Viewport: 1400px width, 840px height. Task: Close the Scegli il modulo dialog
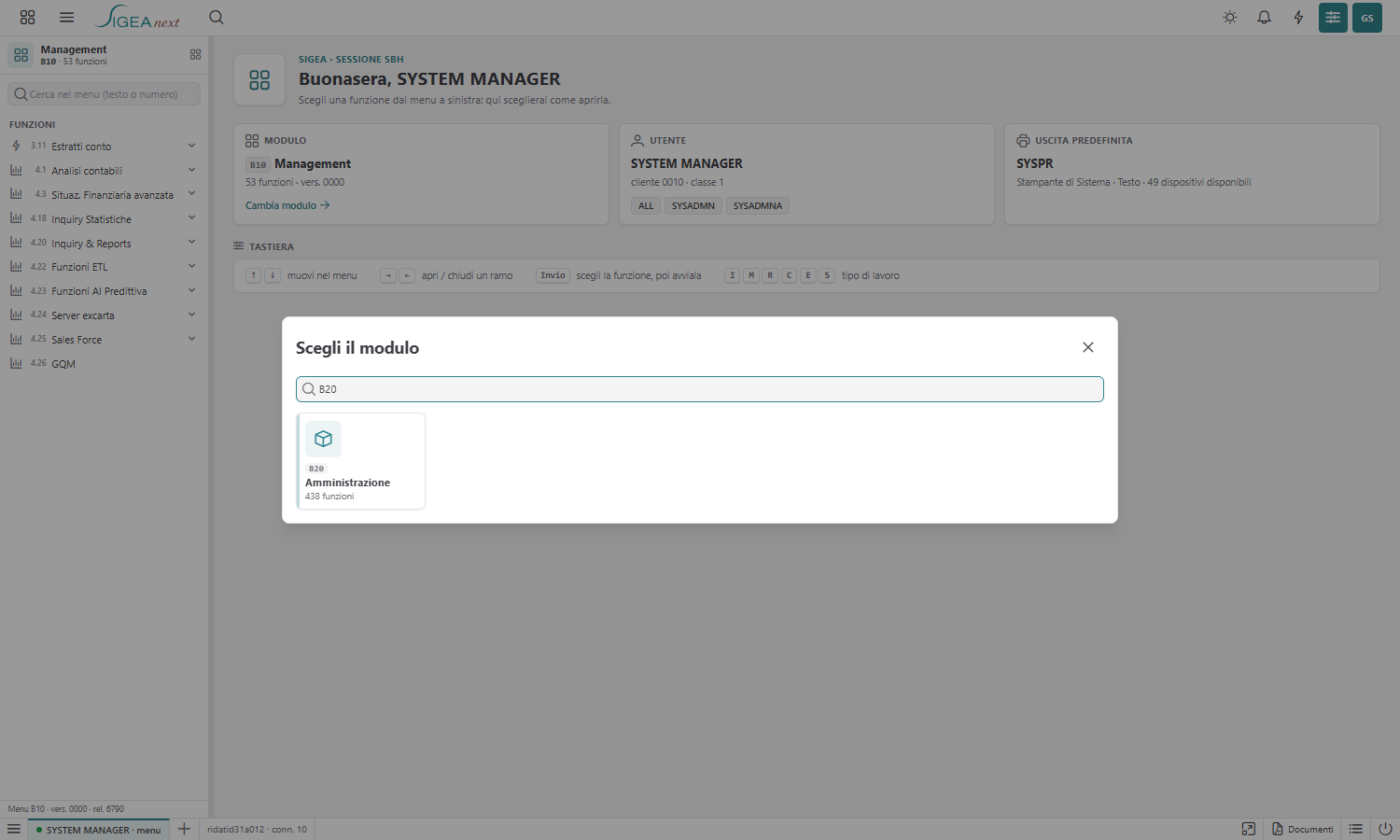click(1088, 347)
